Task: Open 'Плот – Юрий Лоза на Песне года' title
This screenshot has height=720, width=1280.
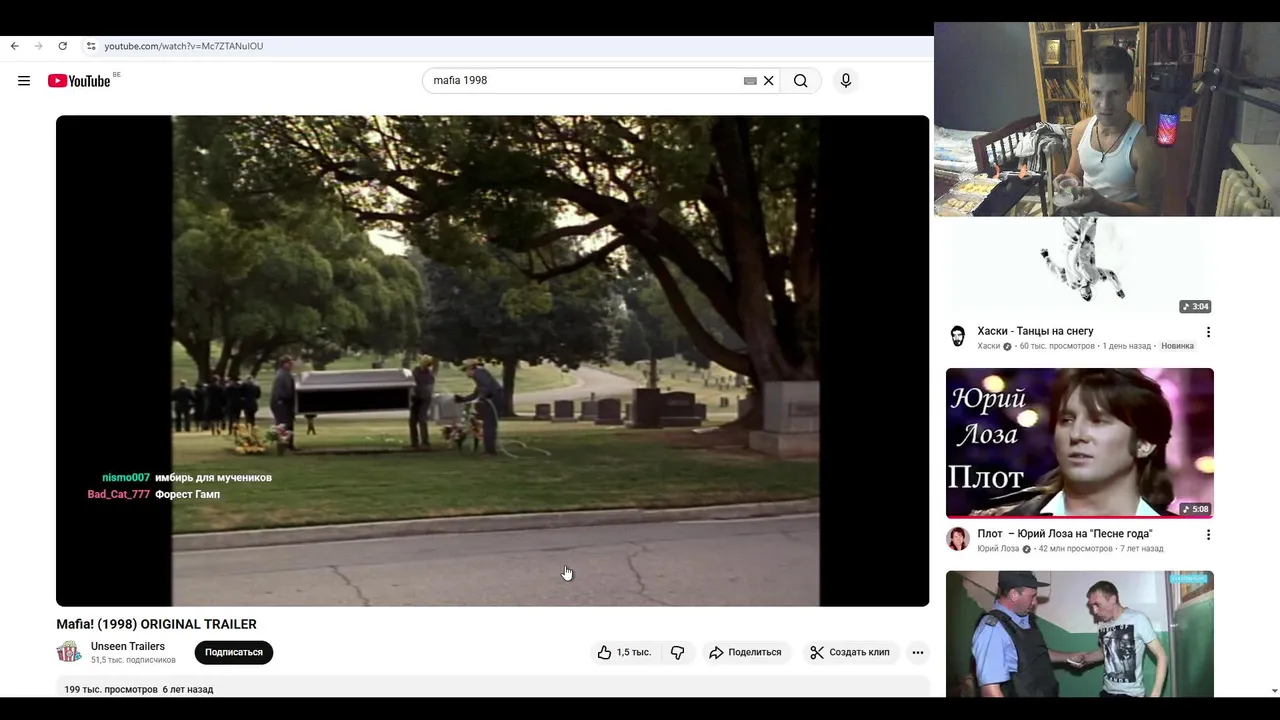Action: (x=1065, y=534)
